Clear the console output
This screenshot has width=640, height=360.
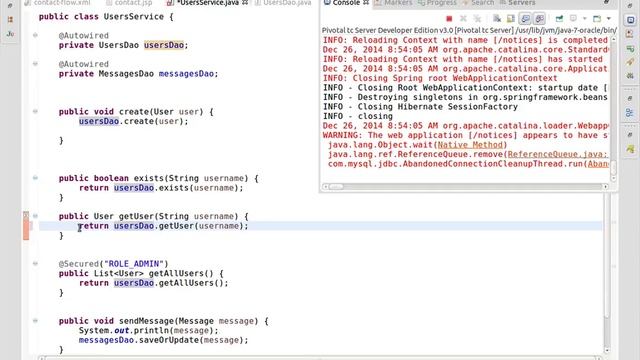[x=497, y=19]
